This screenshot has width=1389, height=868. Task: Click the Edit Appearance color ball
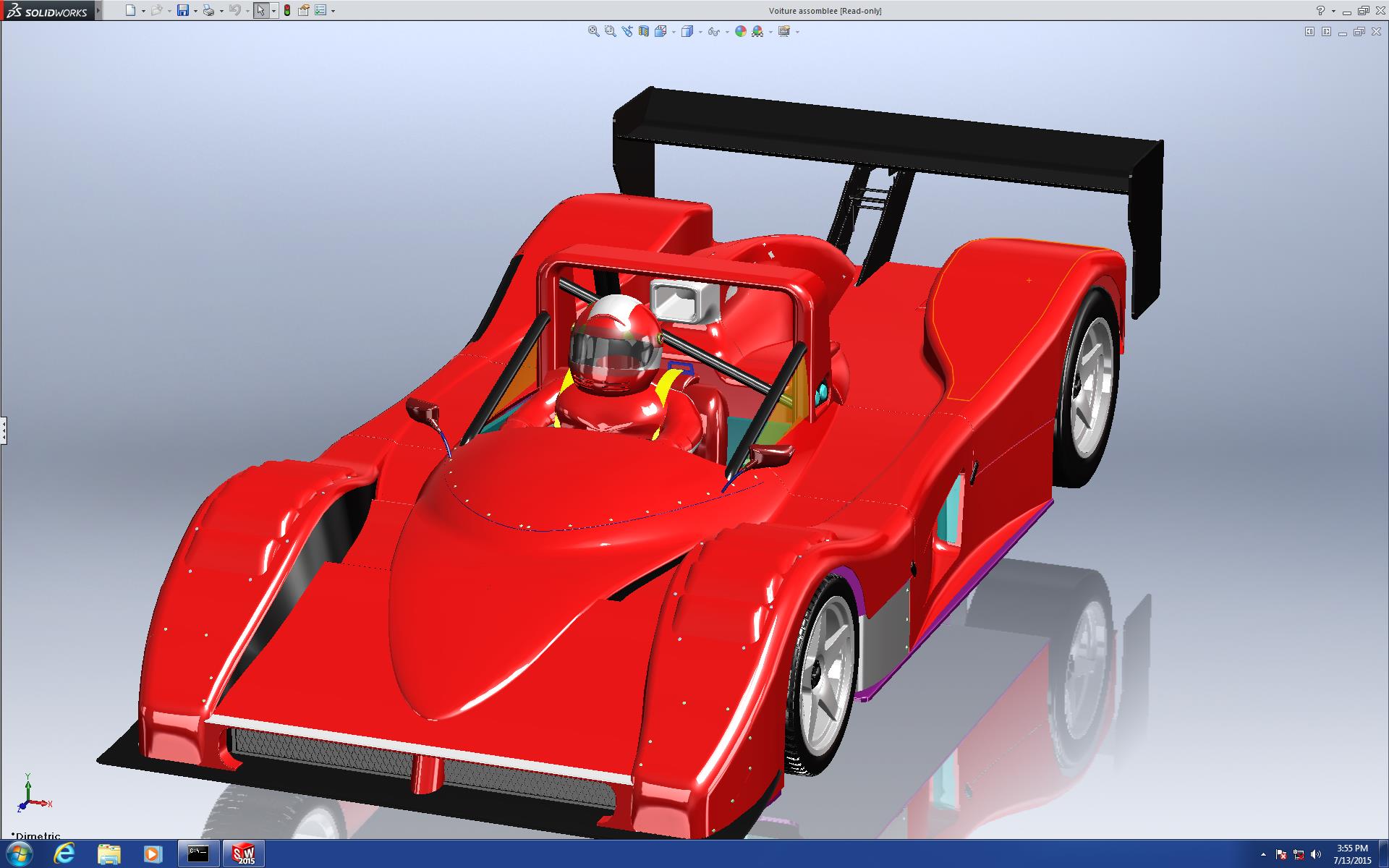pos(740,31)
